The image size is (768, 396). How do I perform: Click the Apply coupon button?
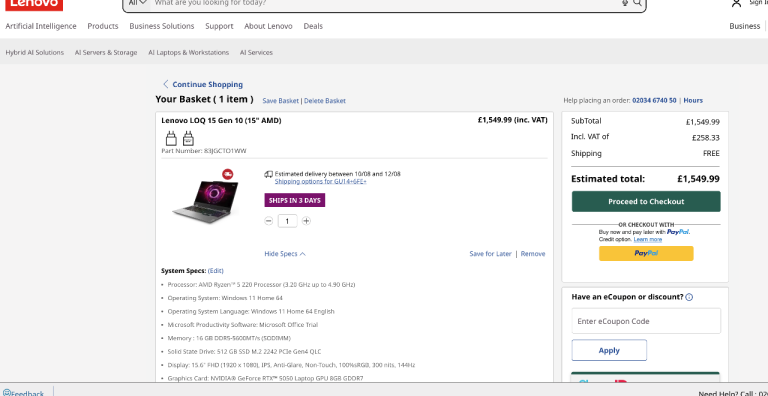[609, 350]
